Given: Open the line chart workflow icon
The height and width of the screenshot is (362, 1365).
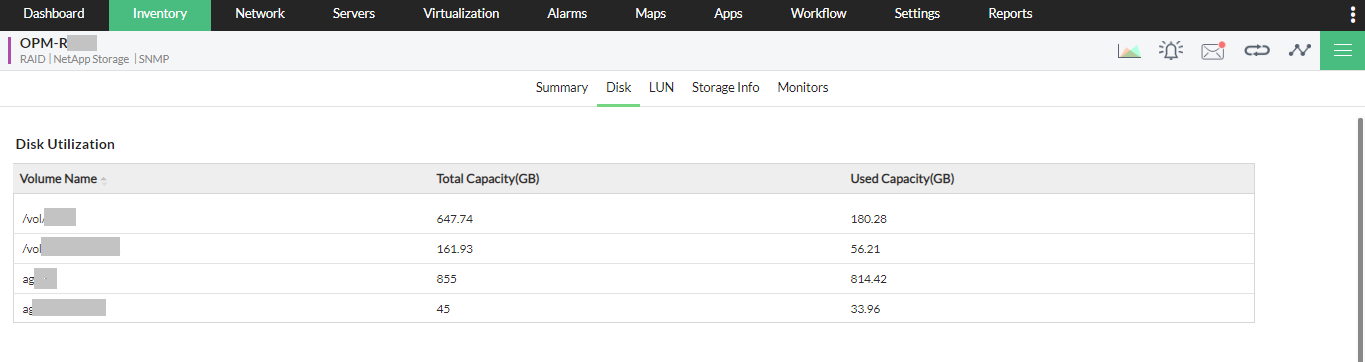Looking at the screenshot, I should coord(1299,50).
